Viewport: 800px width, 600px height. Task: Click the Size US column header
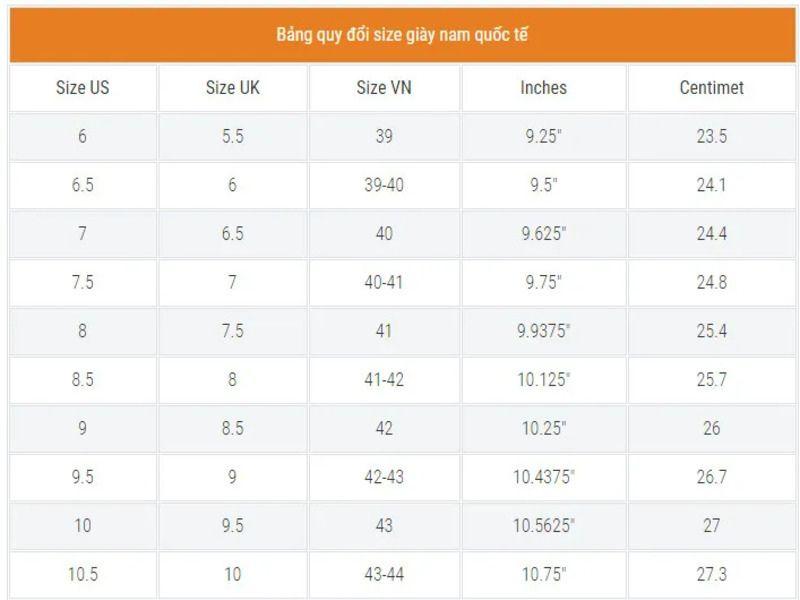(x=82, y=88)
